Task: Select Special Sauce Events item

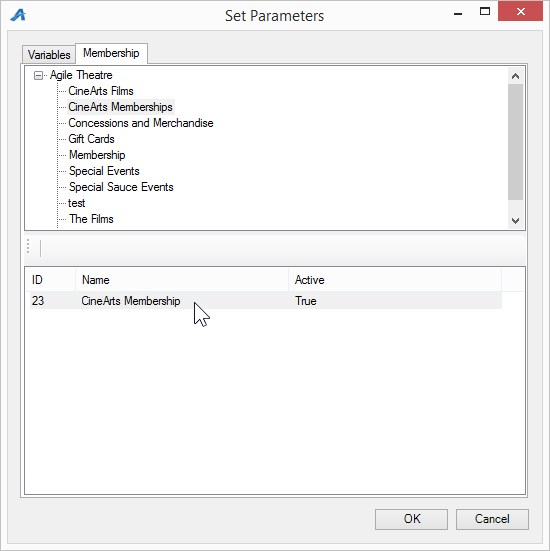Action: pyautogui.click(x=121, y=187)
